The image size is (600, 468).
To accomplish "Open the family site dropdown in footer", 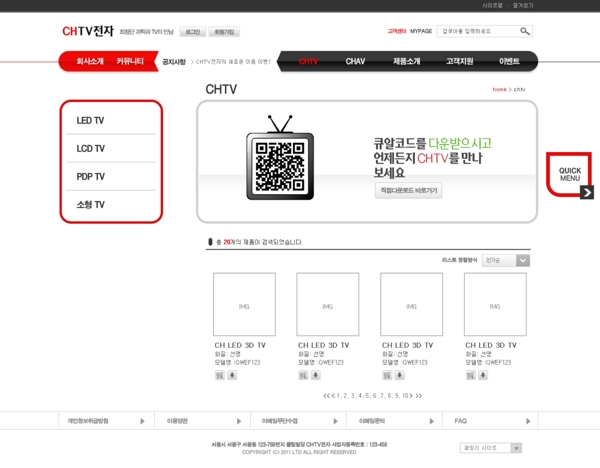I will [x=491, y=448].
